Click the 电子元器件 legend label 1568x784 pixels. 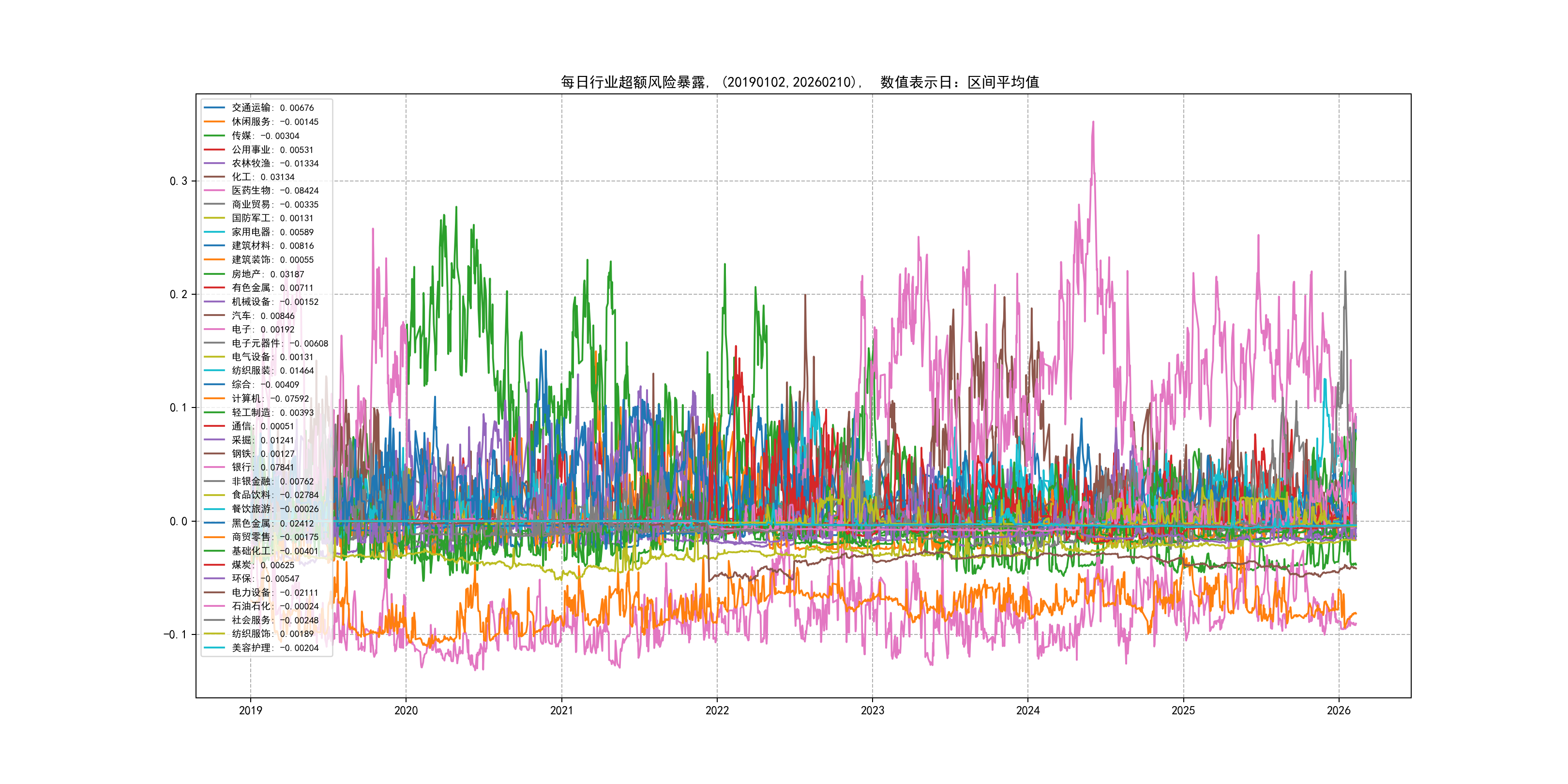(279, 343)
